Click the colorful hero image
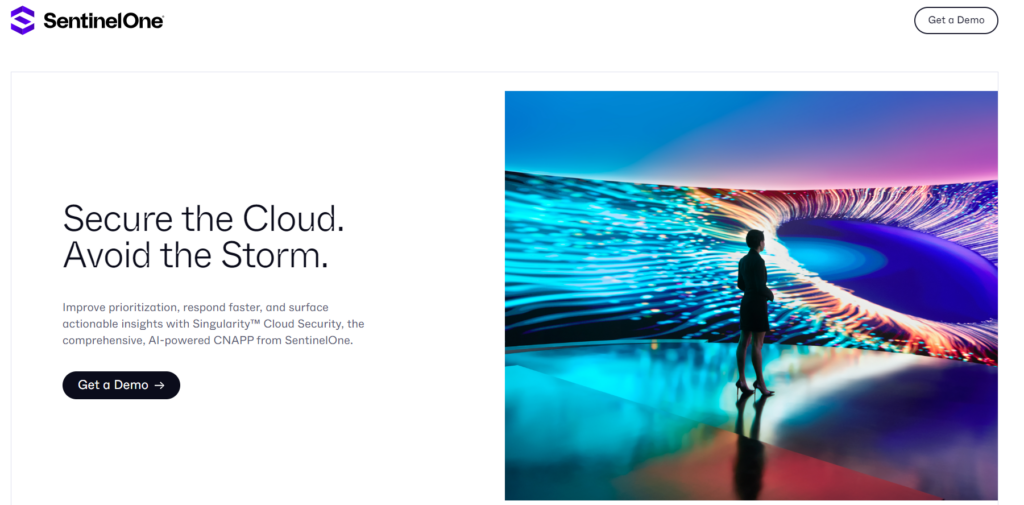 750,295
